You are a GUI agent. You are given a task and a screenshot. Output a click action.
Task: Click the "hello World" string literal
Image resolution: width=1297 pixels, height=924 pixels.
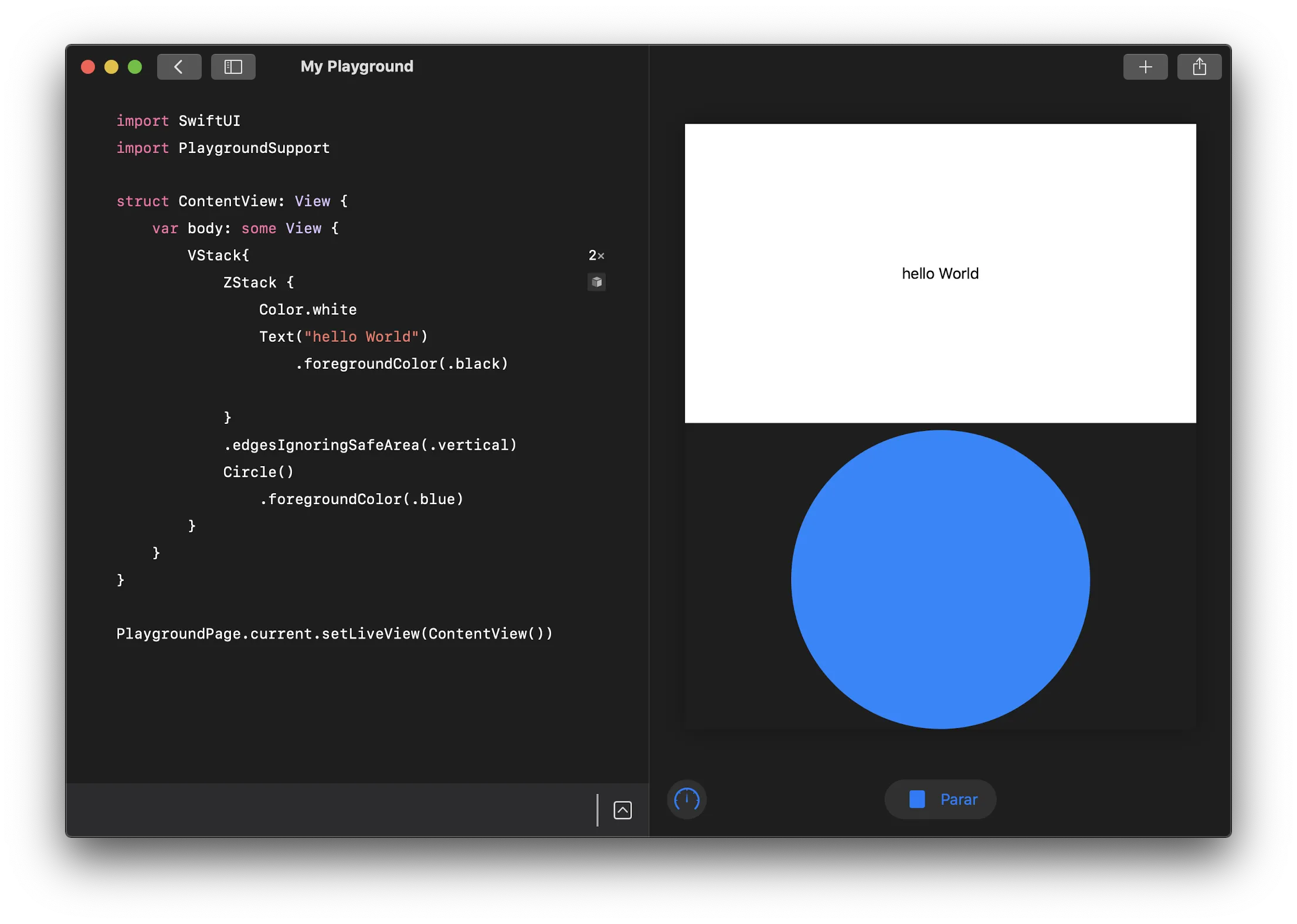click(361, 337)
